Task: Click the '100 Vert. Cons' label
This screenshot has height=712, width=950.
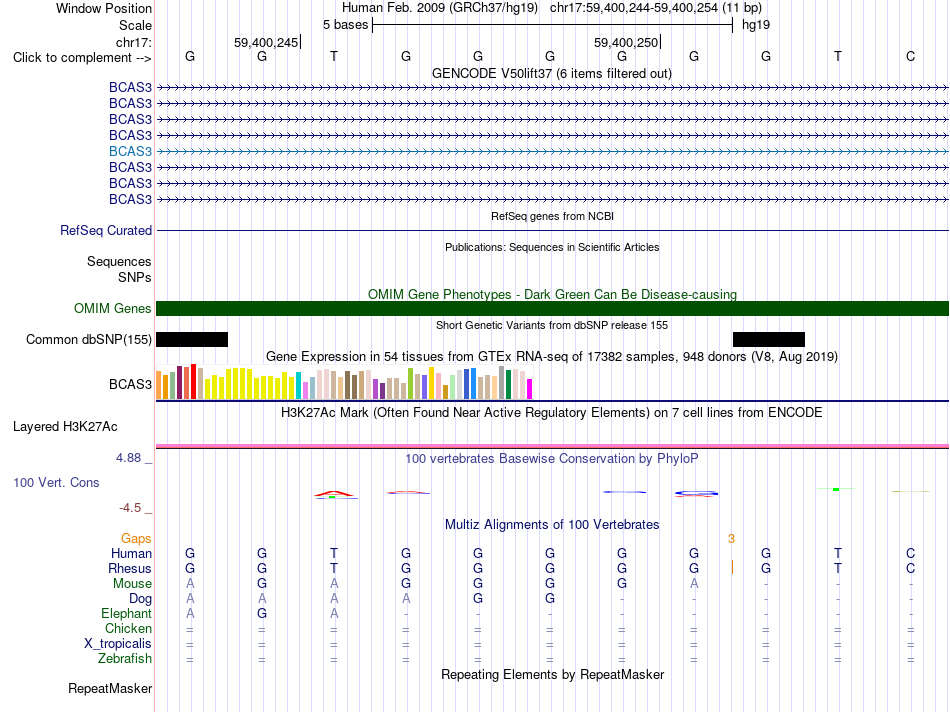Action: pos(56,482)
